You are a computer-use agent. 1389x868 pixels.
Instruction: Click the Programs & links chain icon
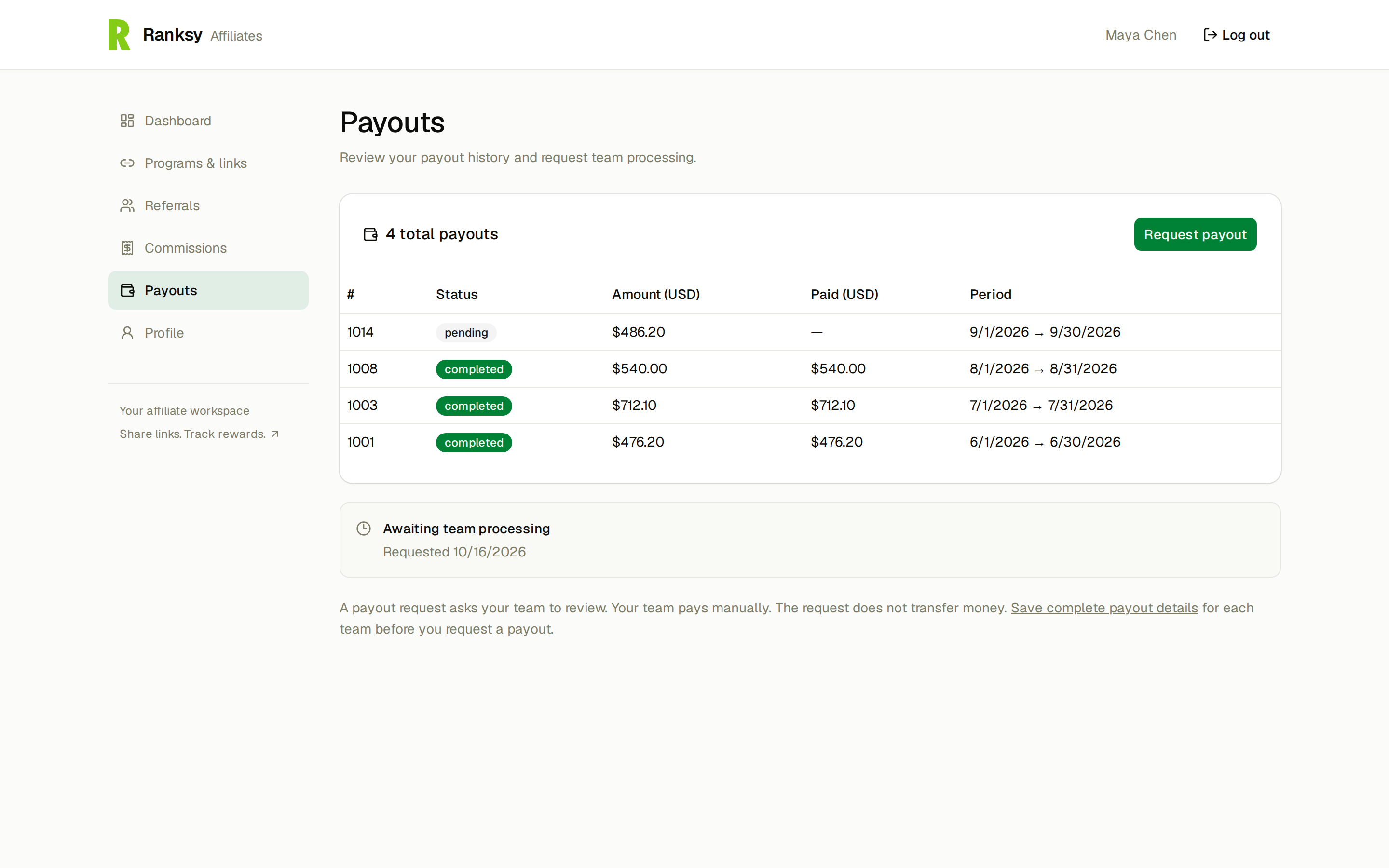coord(127,163)
